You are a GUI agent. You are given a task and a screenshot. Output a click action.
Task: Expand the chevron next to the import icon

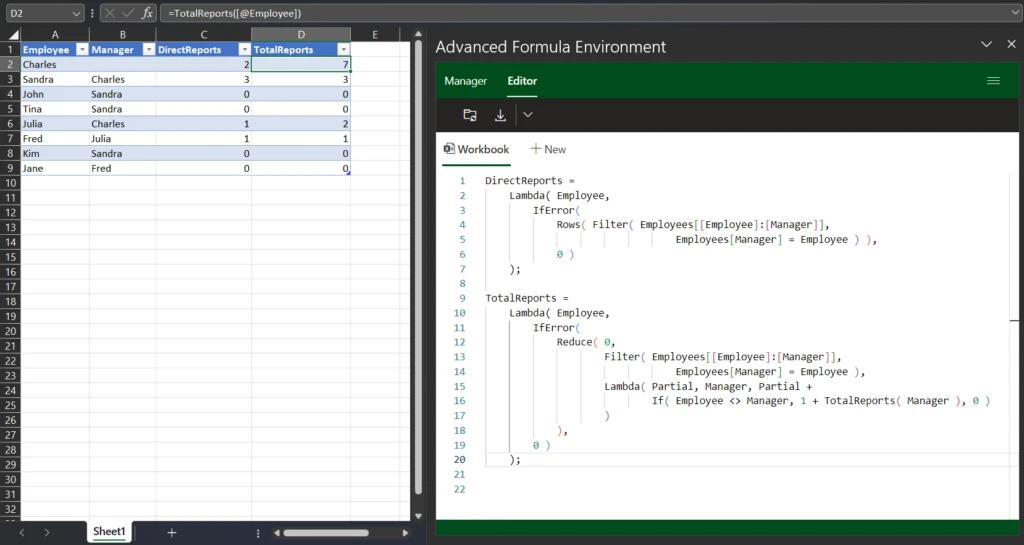tap(528, 115)
